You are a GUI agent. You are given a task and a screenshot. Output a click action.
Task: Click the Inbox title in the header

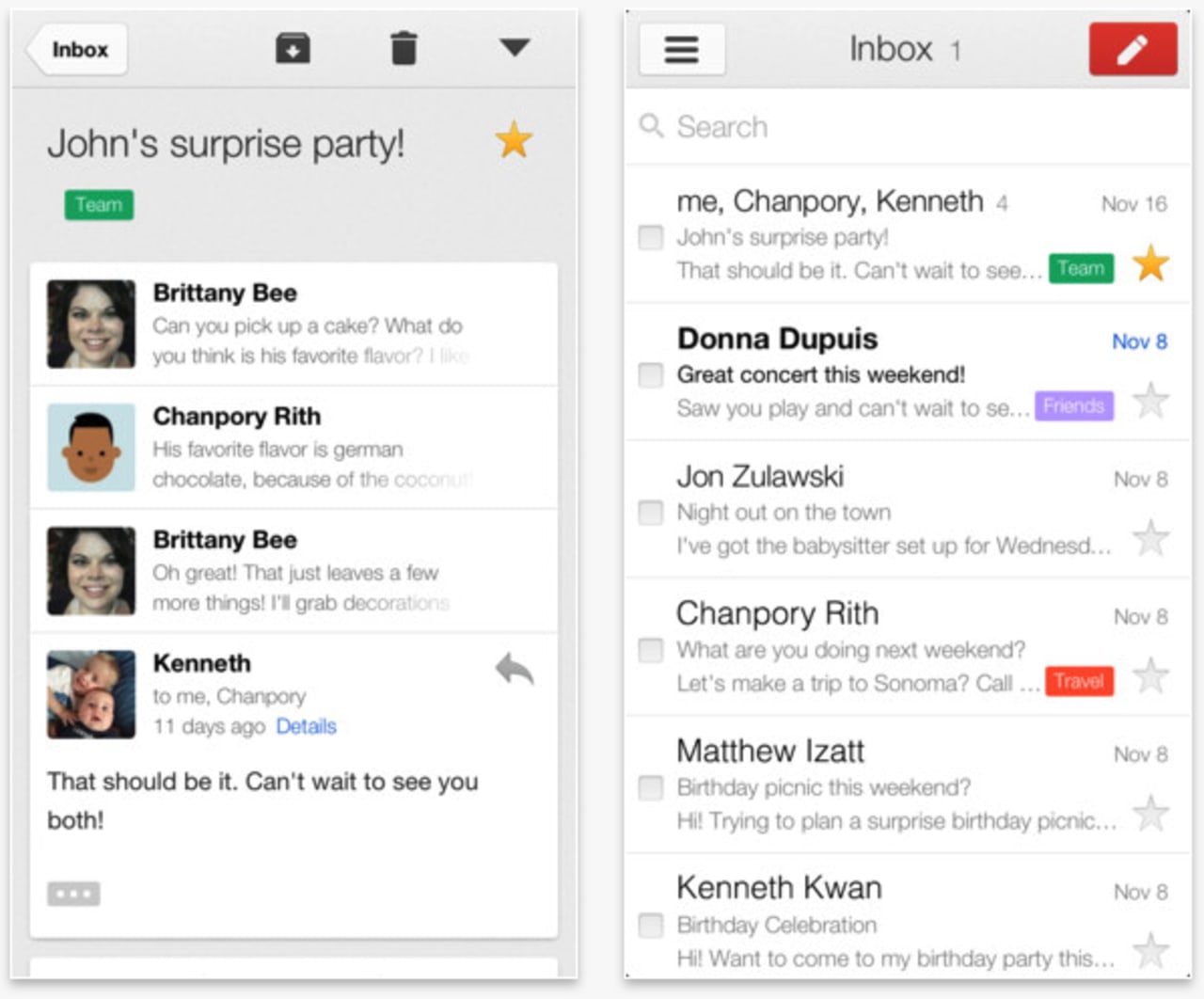(x=891, y=49)
